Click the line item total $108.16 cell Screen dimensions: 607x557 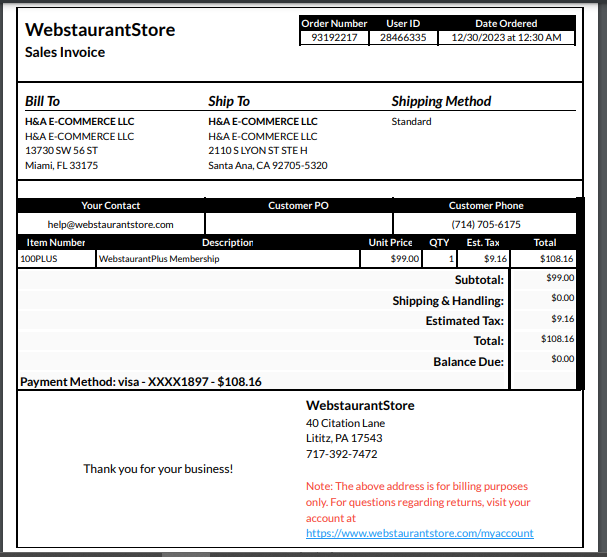(544, 259)
